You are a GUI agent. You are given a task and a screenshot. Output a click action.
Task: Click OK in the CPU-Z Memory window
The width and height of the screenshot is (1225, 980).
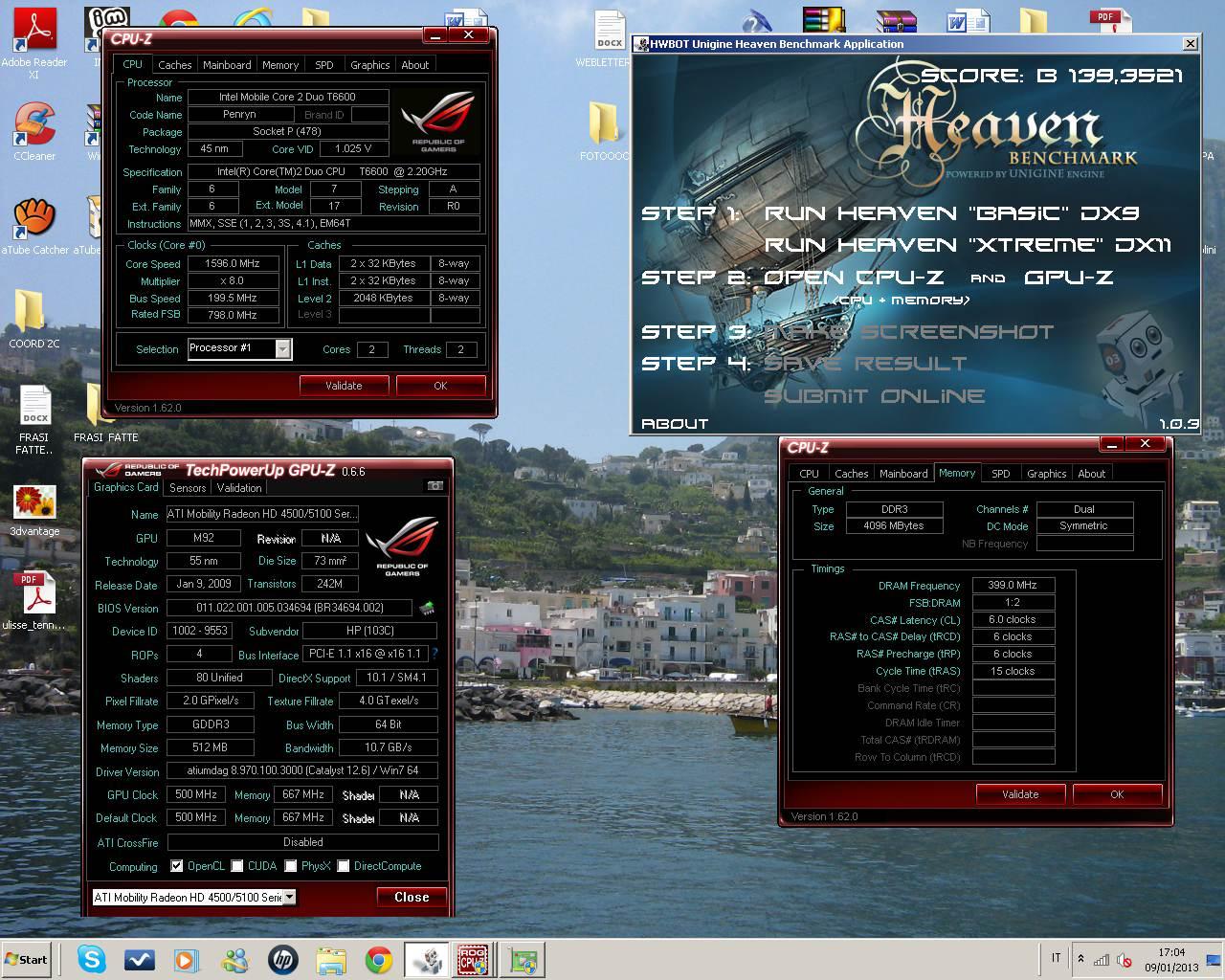point(1117,794)
